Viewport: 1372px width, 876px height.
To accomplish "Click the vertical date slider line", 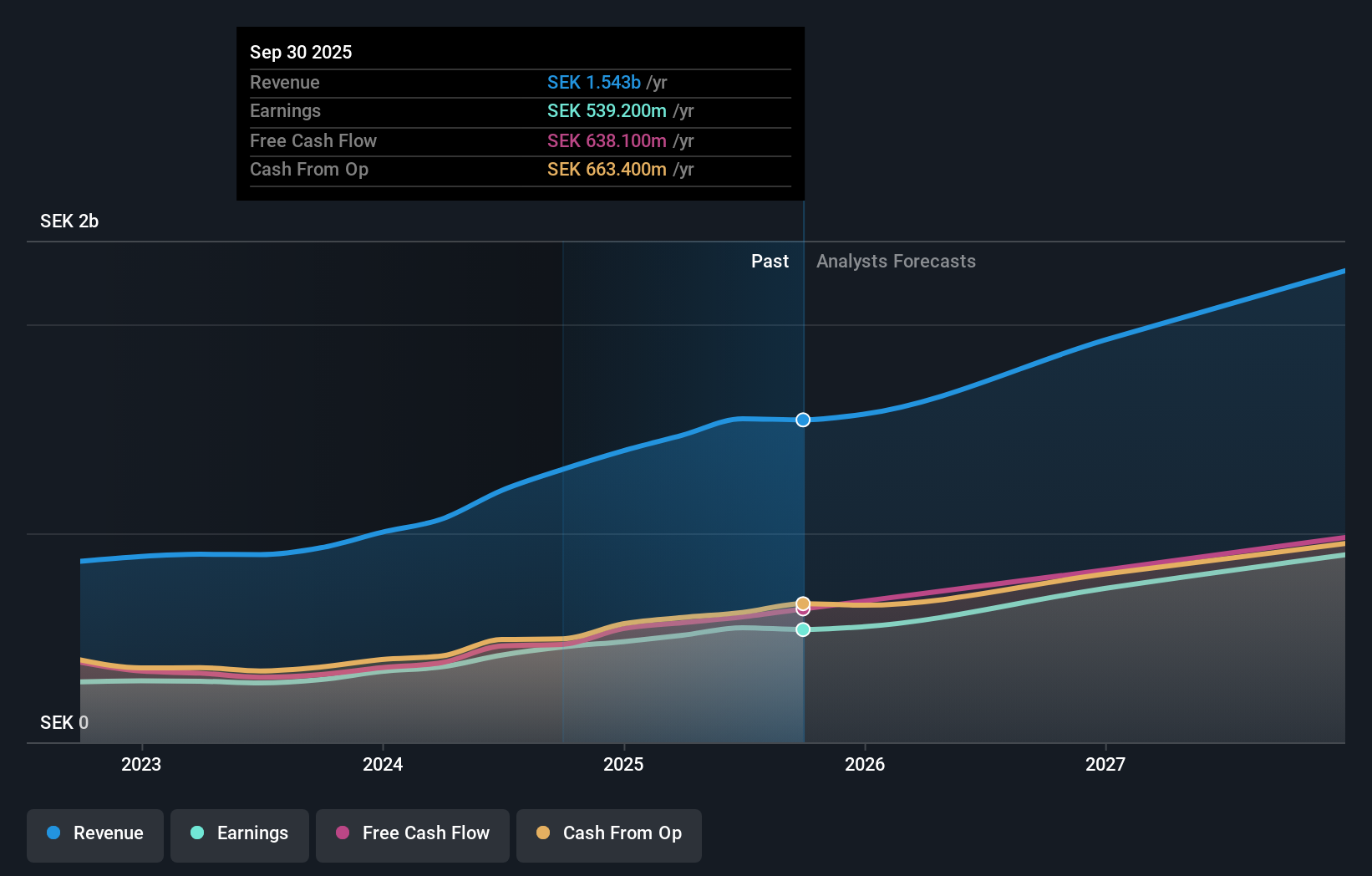I will 802,502.
